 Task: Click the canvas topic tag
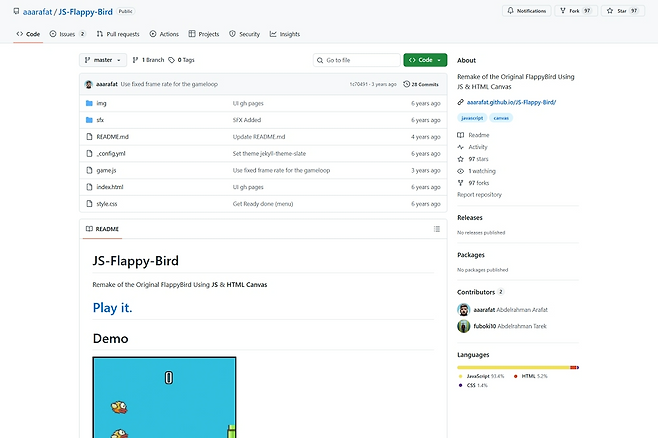tap(501, 118)
